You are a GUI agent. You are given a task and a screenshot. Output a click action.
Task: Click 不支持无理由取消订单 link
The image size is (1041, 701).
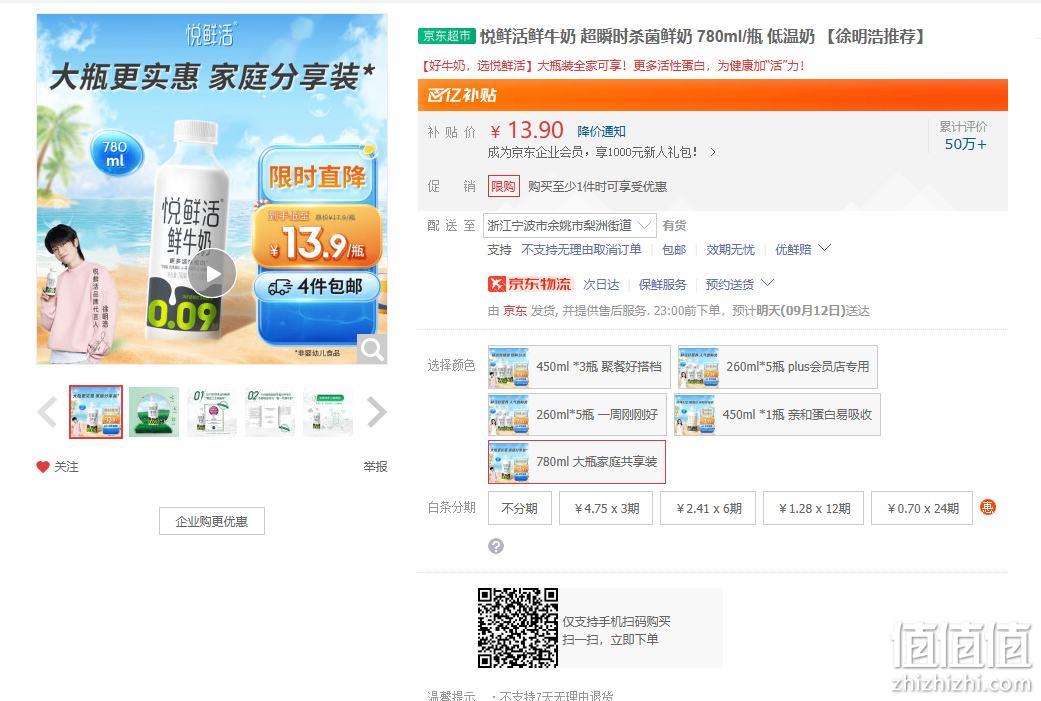pos(582,250)
